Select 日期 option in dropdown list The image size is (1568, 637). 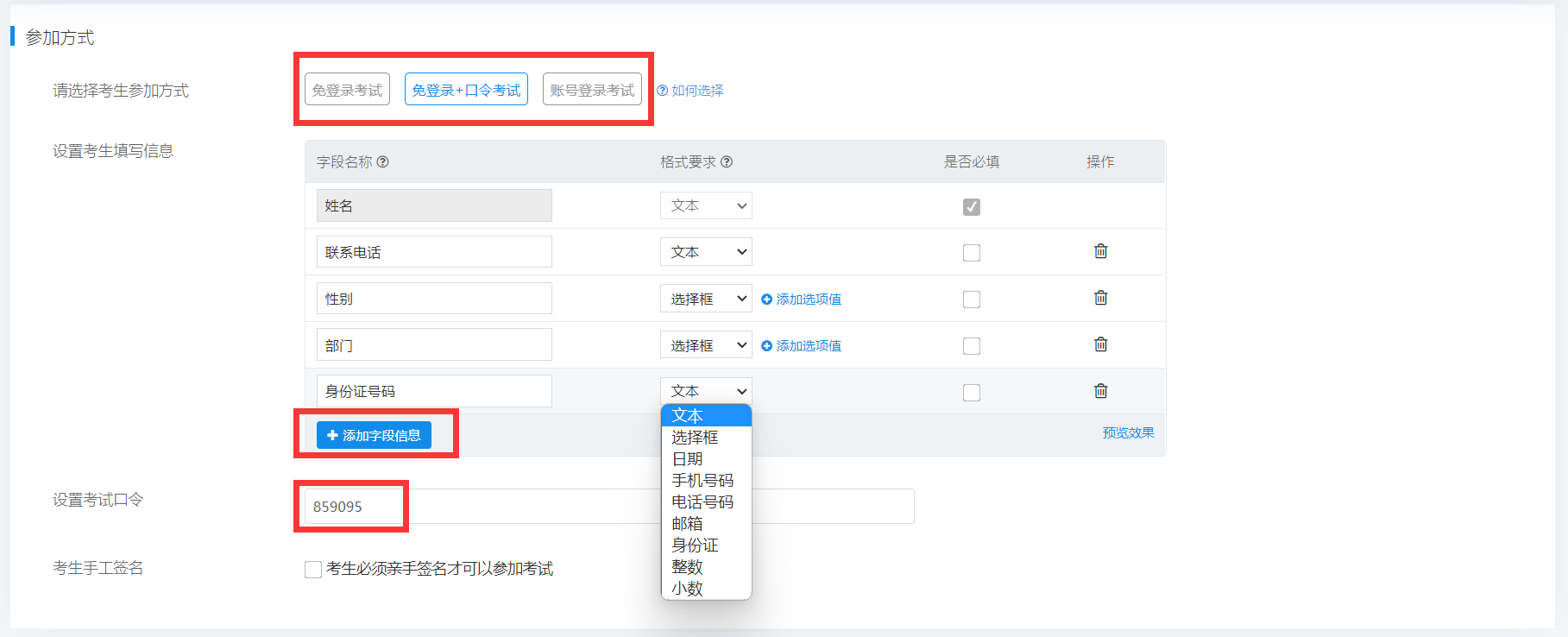coord(706,459)
